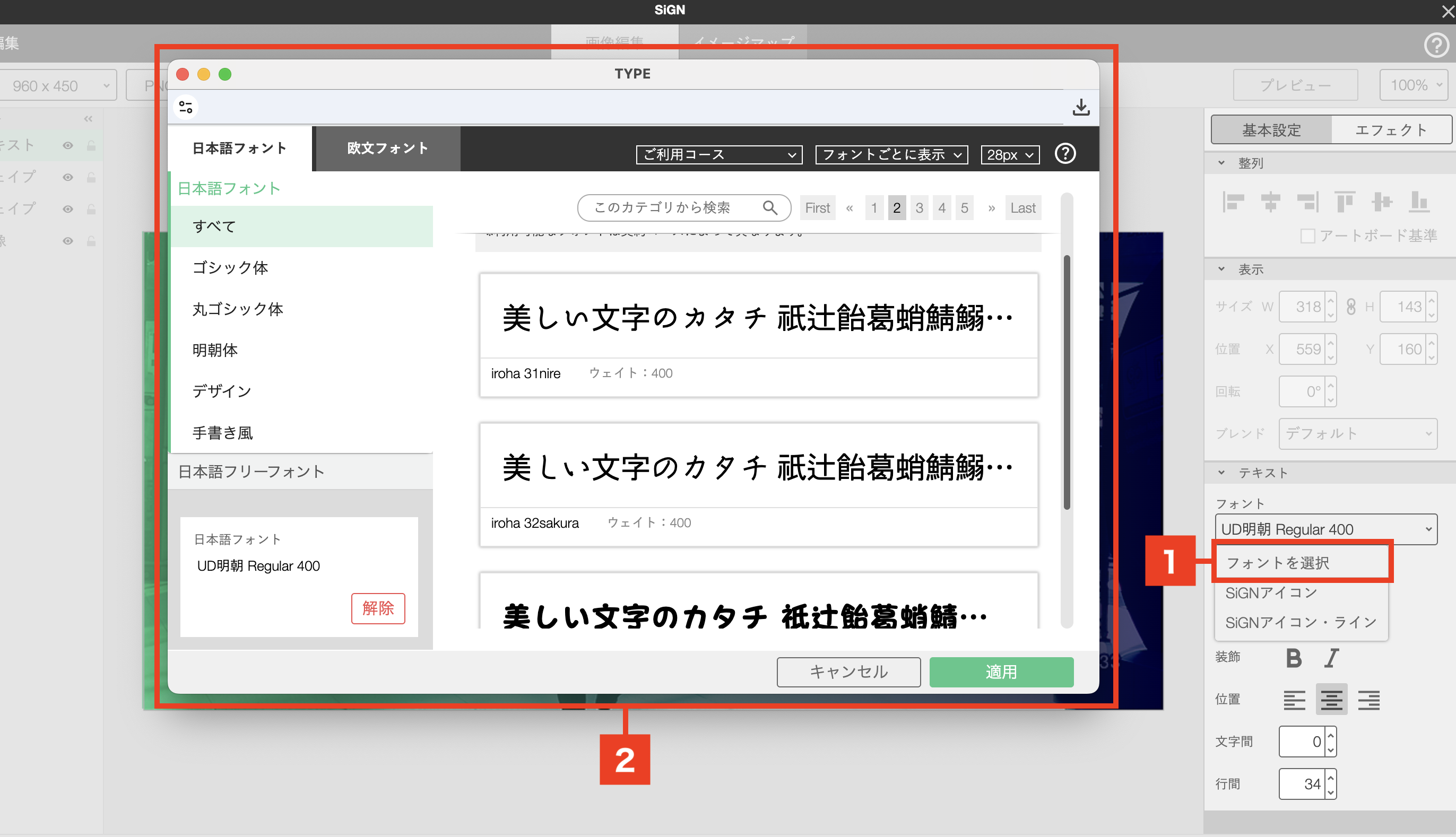Open the filter settings icon in TYPE dialog

point(185,107)
